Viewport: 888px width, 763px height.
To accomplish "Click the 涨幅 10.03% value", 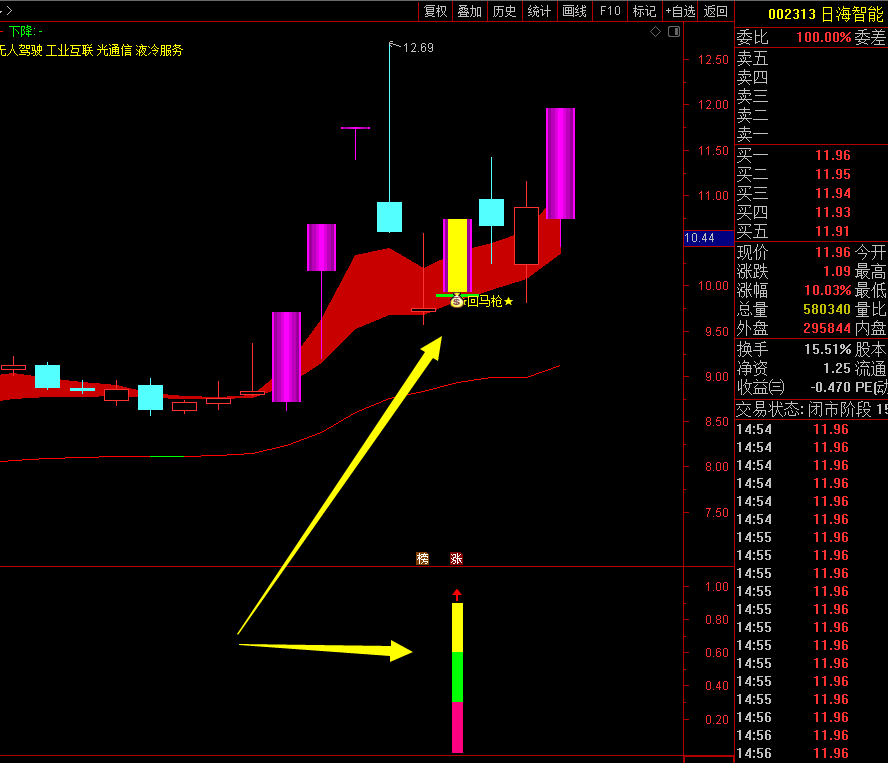I will coord(827,291).
